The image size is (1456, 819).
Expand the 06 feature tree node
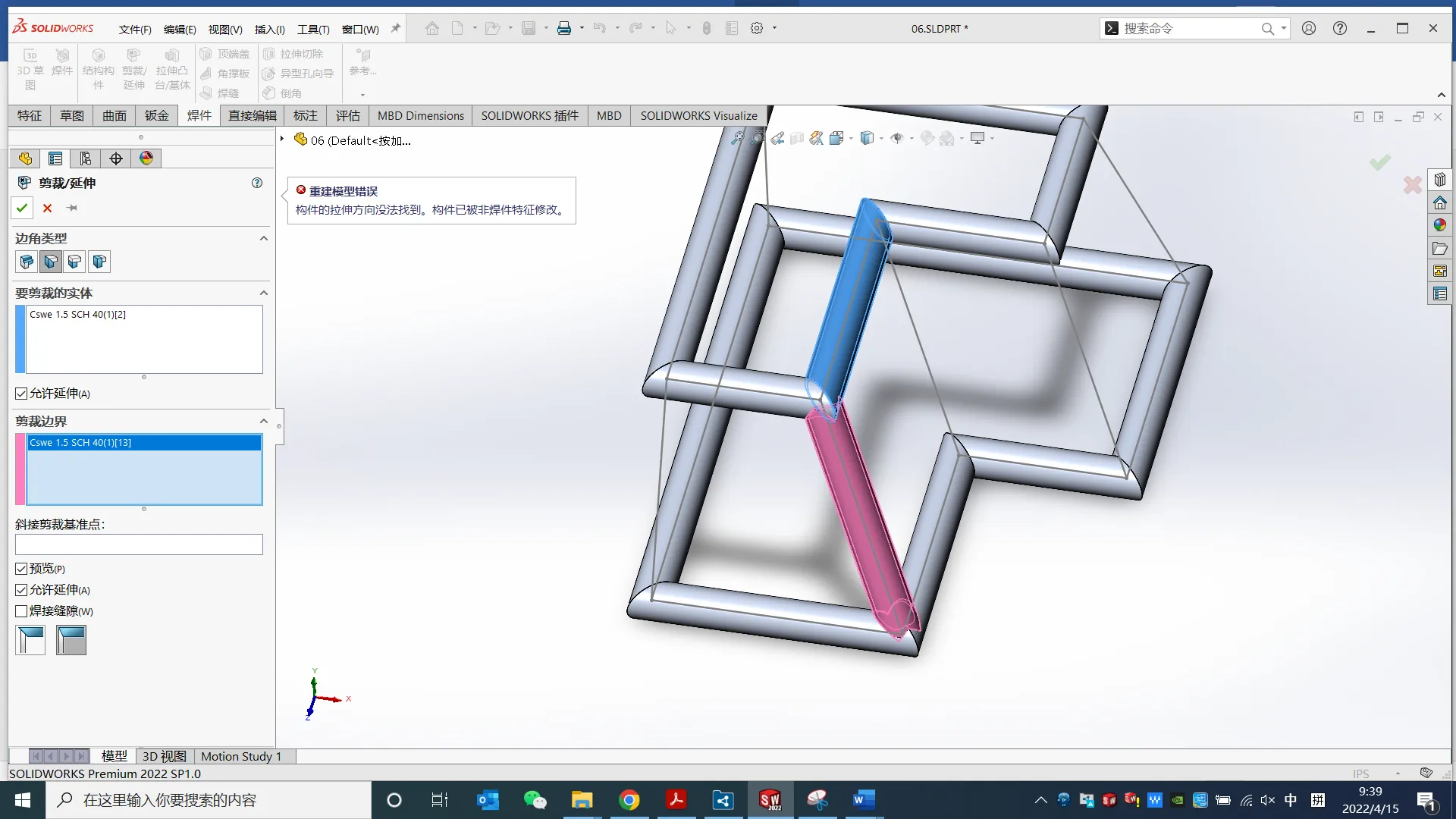[282, 139]
